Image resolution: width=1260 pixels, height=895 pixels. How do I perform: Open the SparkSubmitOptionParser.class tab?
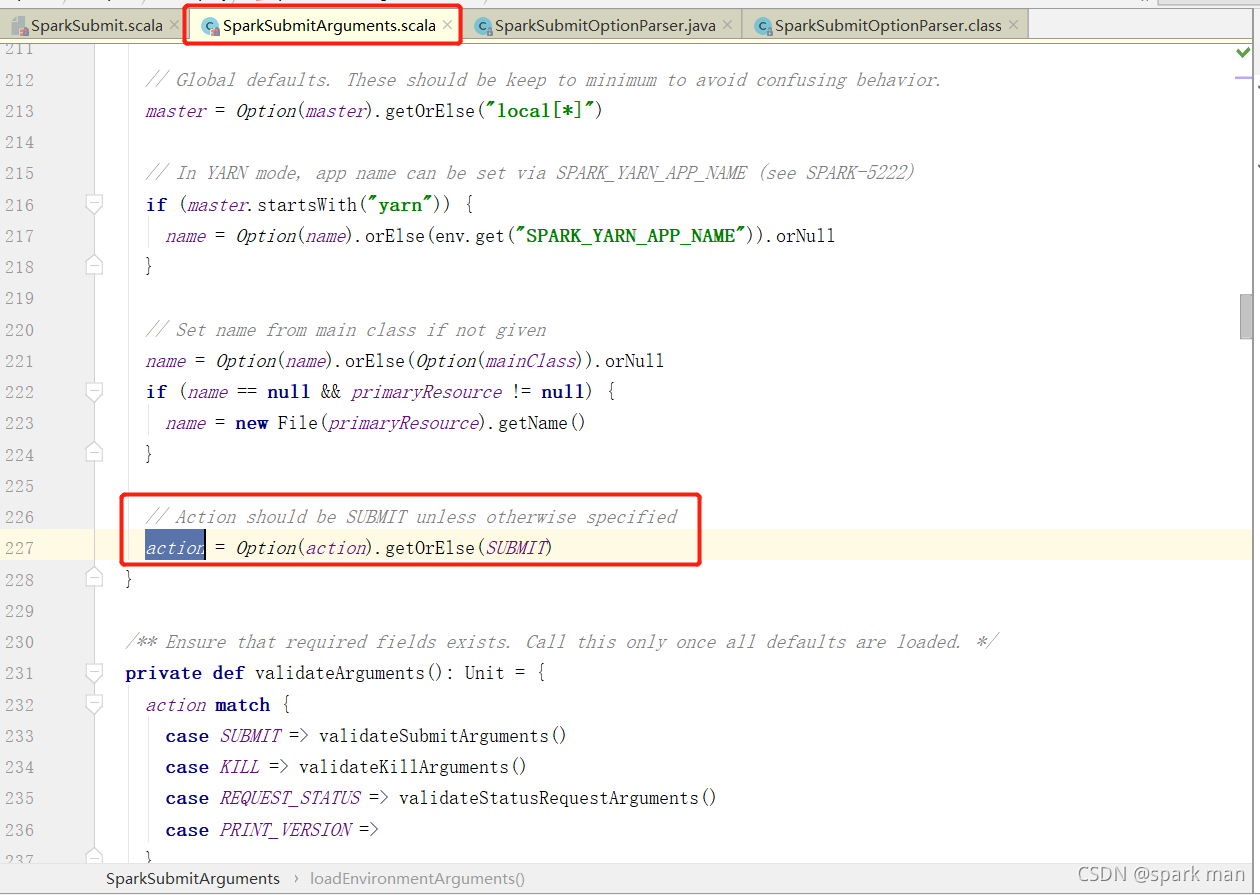pyautogui.click(x=888, y=26)
